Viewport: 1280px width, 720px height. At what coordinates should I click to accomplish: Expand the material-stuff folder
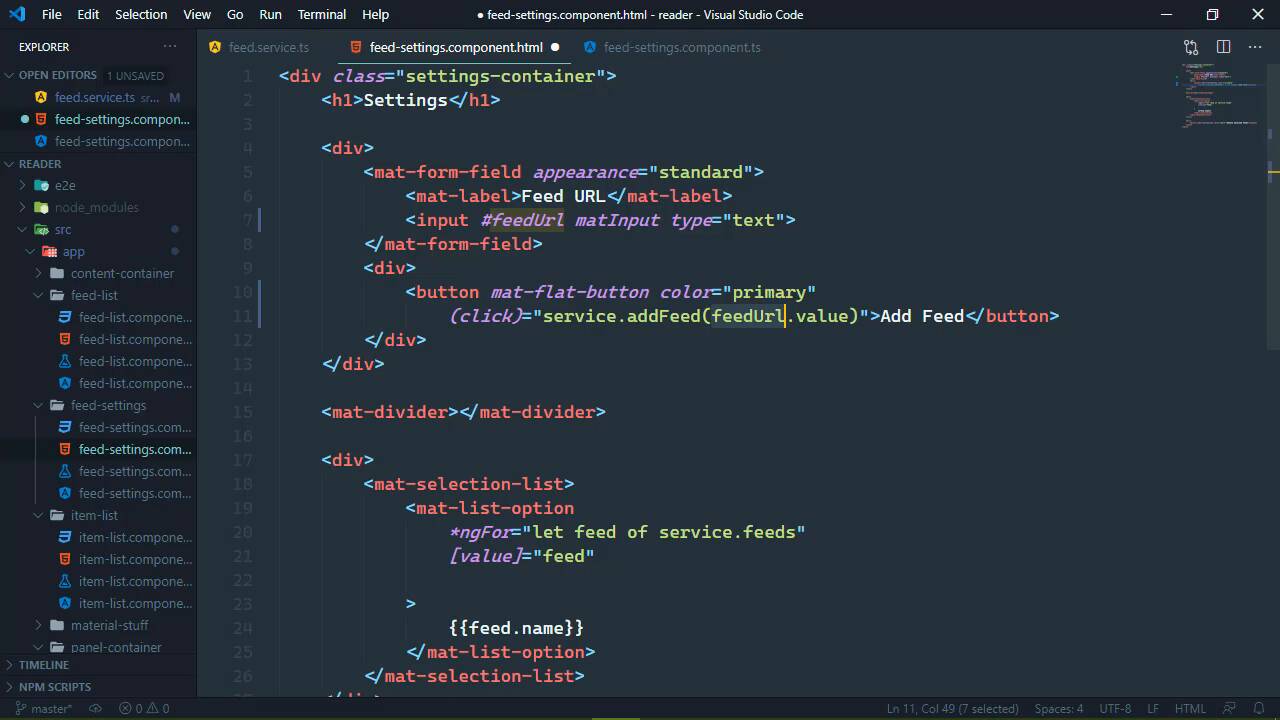click(x=98, y=625)
